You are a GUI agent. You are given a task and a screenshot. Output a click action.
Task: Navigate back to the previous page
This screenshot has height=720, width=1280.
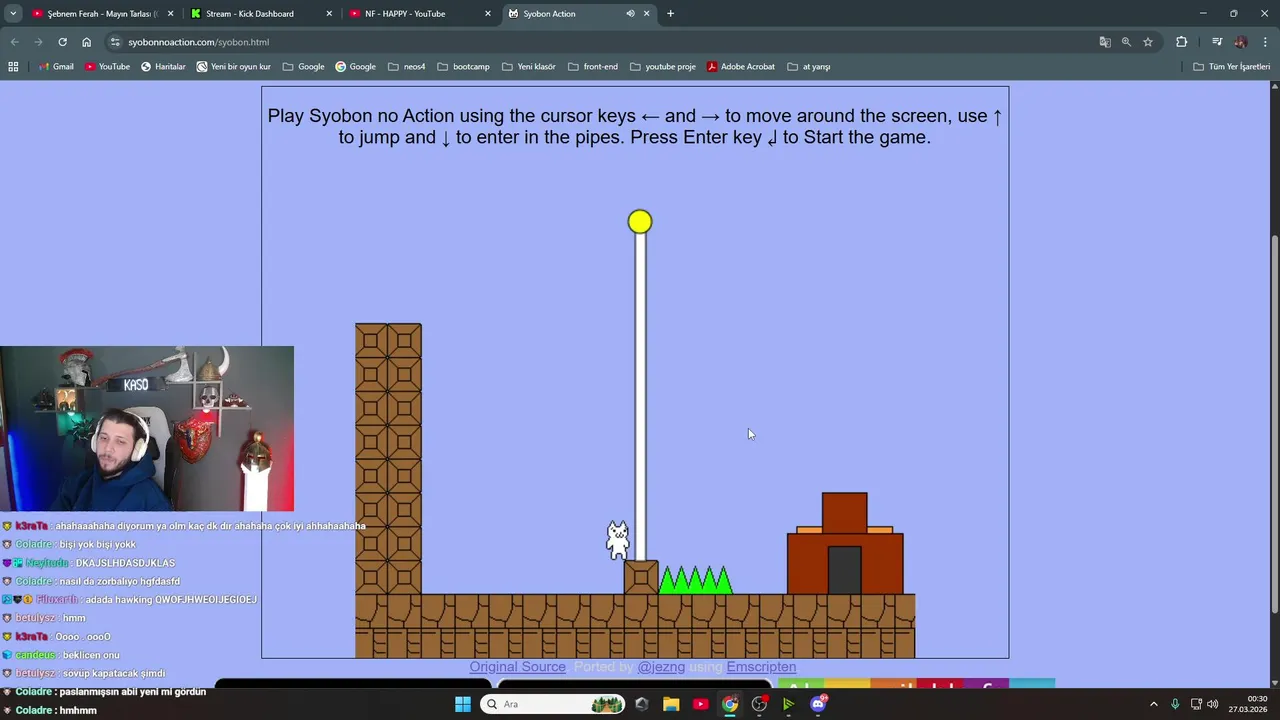tap(14, 42)
